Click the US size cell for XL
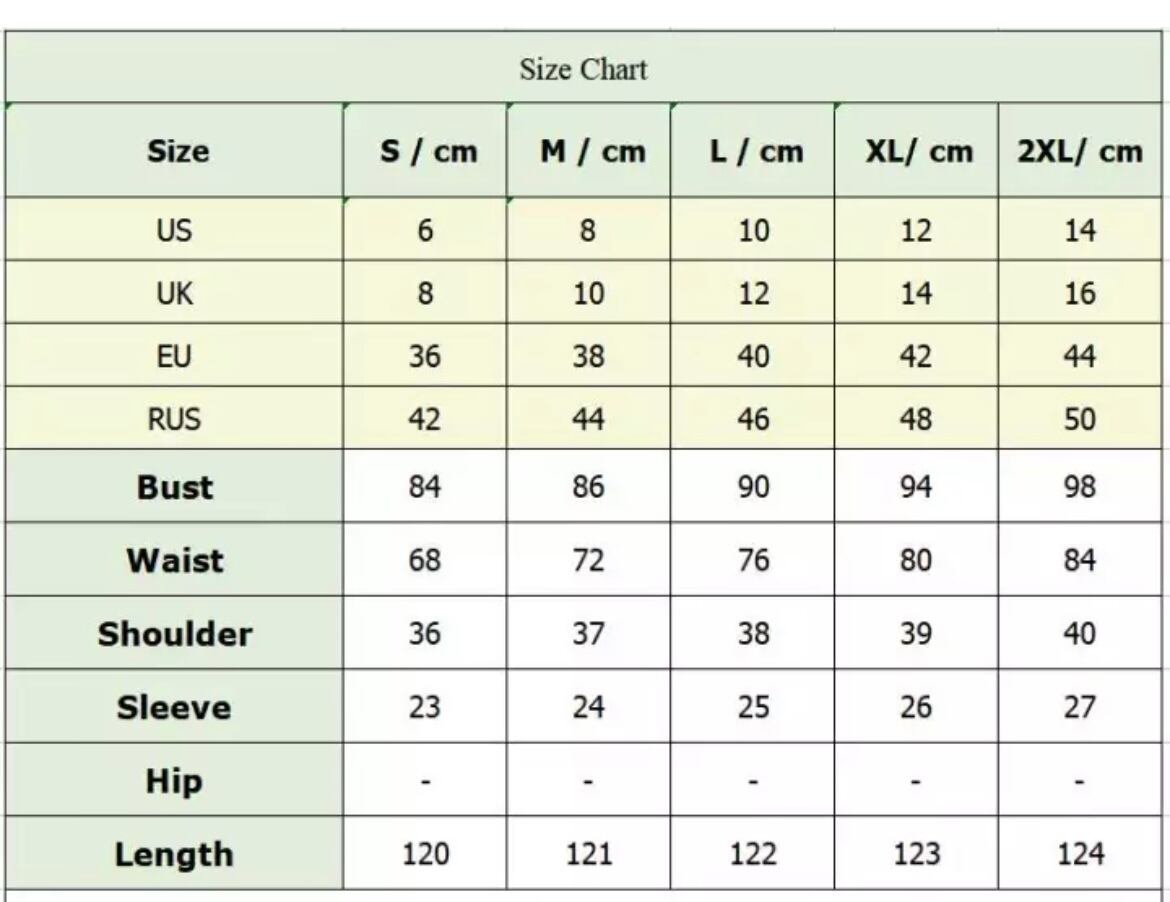The height and width of the screenshot is (902, 1170). click(x=916, y=231)
